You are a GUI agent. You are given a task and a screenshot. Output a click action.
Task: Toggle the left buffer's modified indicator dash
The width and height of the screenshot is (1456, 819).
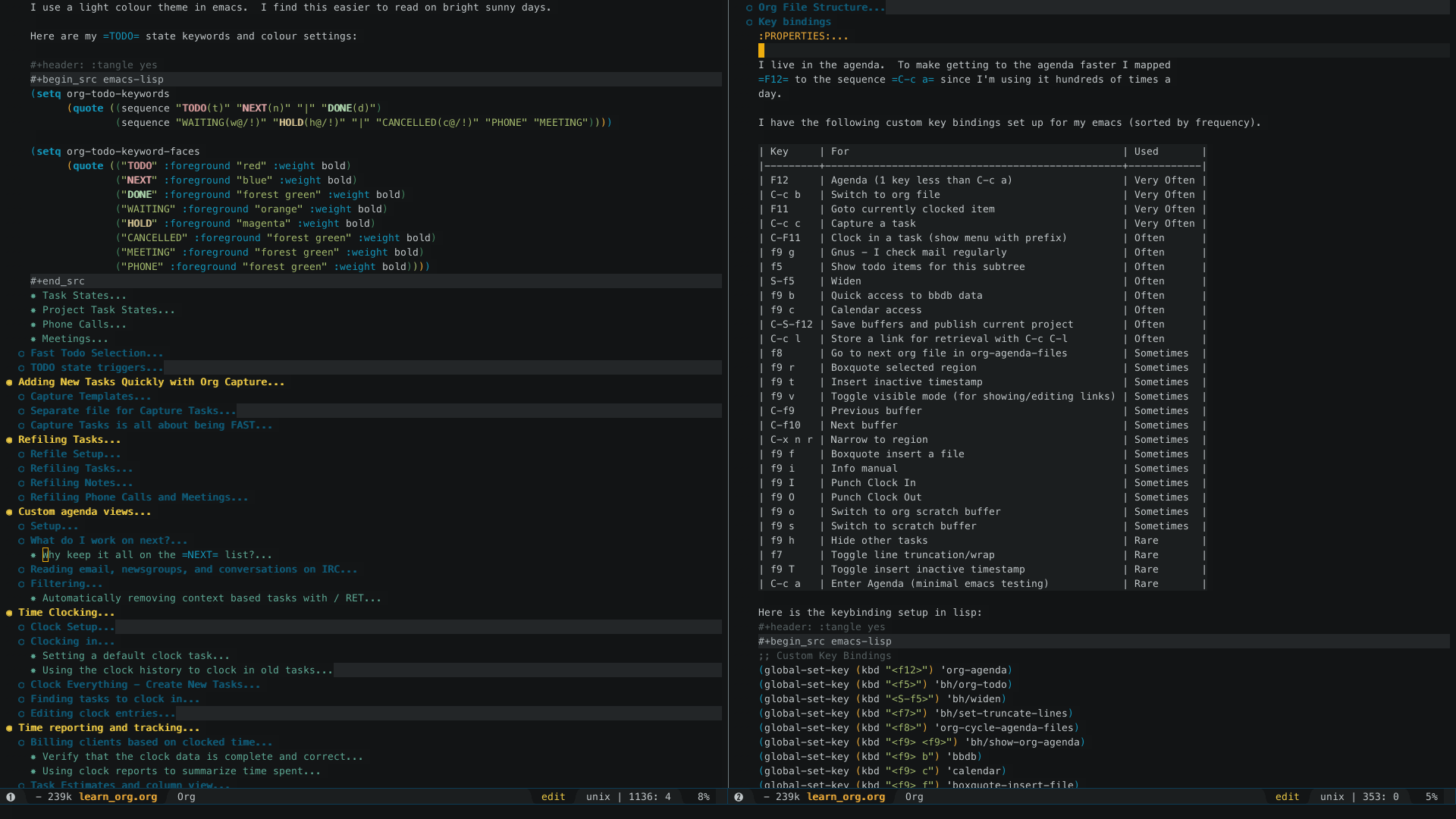(x=39, y=797)
